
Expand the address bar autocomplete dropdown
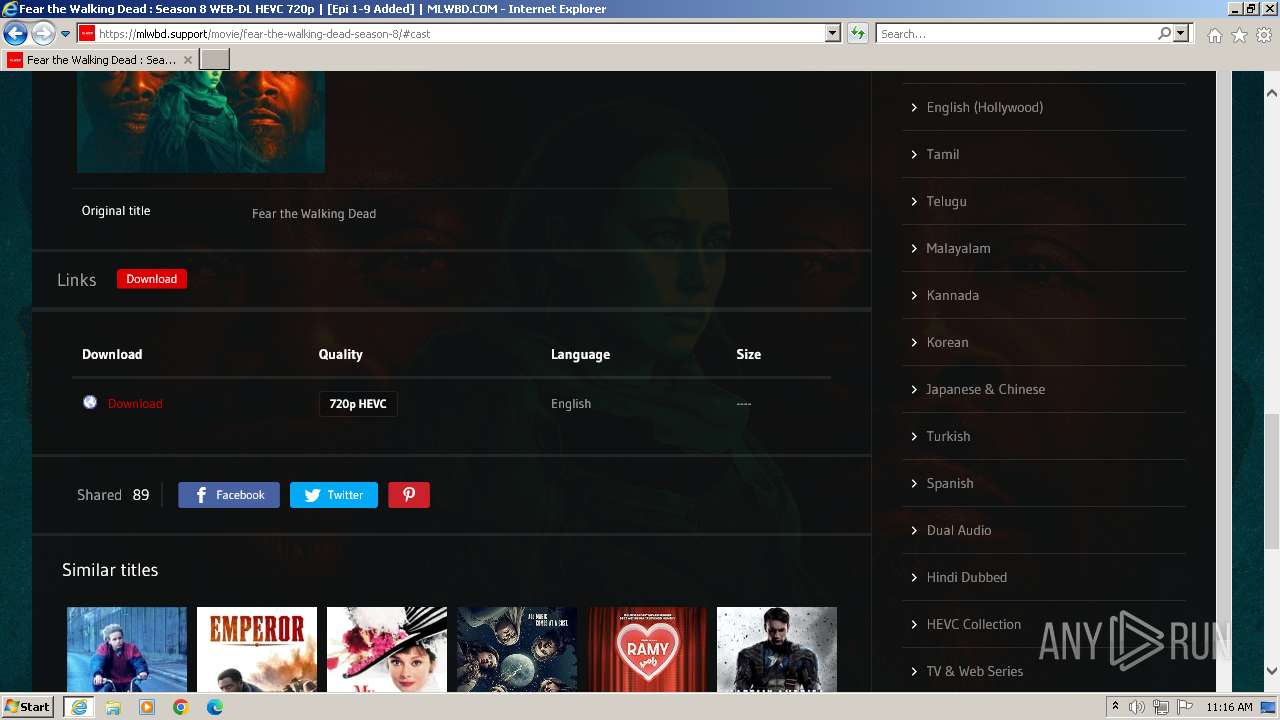832,33
